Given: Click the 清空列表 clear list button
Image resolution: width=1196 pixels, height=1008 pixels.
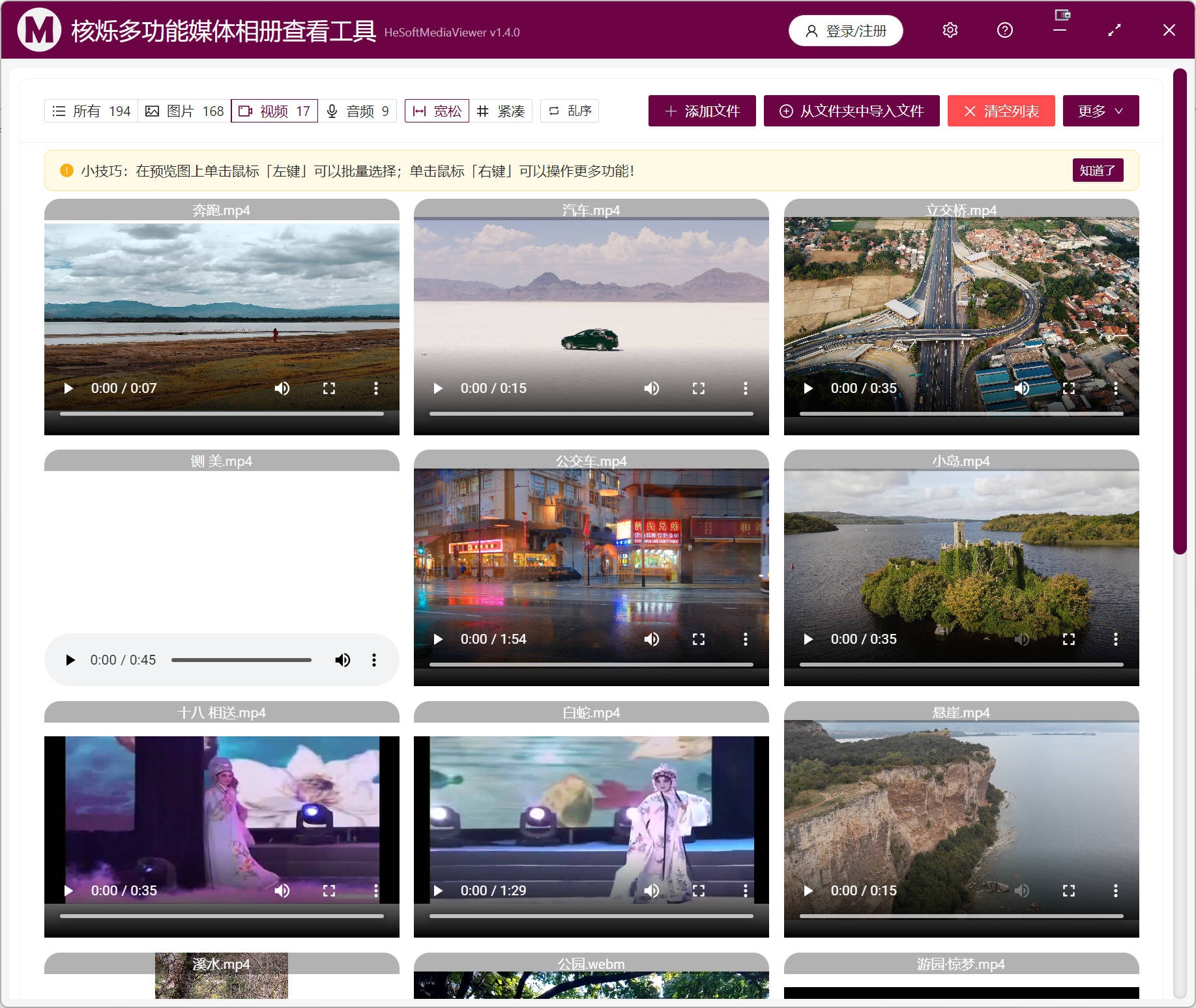Looking at the screenshot, I should [x=1001, y=111].
